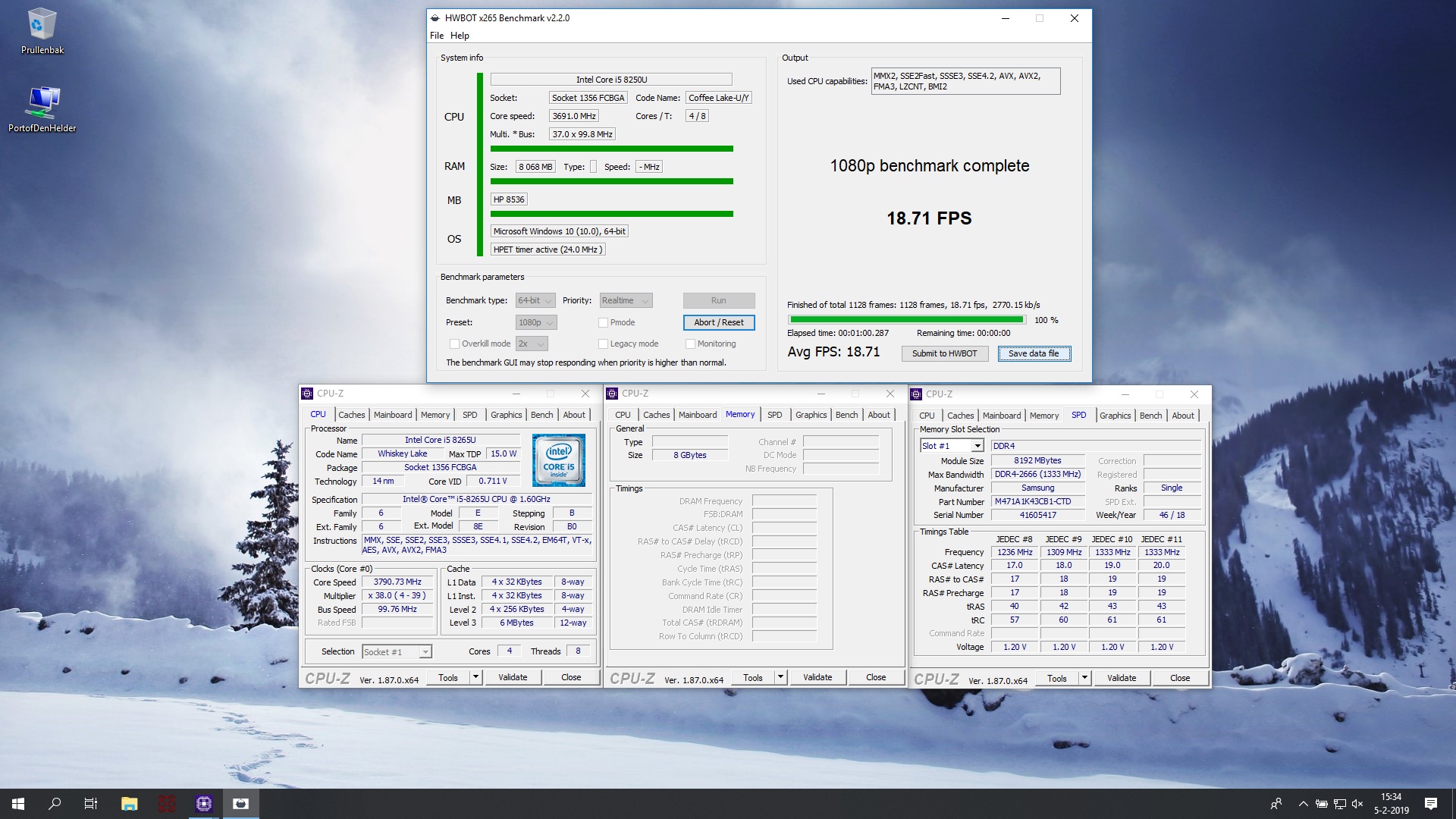Open the PortofDenHelder desktop shortcut
Image resolution: width=1456 pixels, height=819 pixels.
click(42, 109)
